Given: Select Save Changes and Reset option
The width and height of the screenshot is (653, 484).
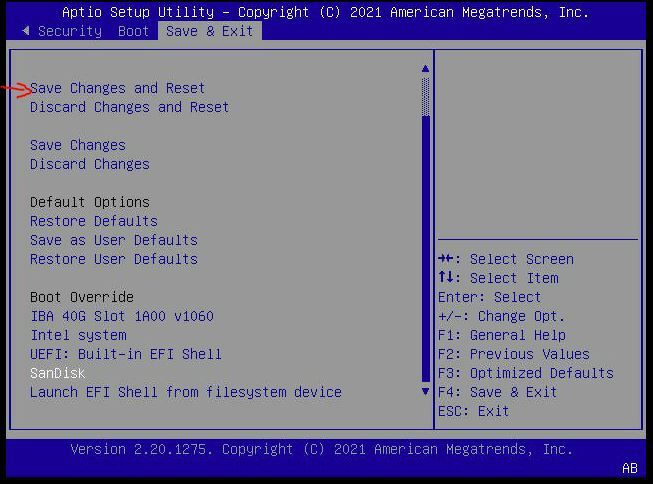Looking at the screenshot, I should tap(117, 88).
